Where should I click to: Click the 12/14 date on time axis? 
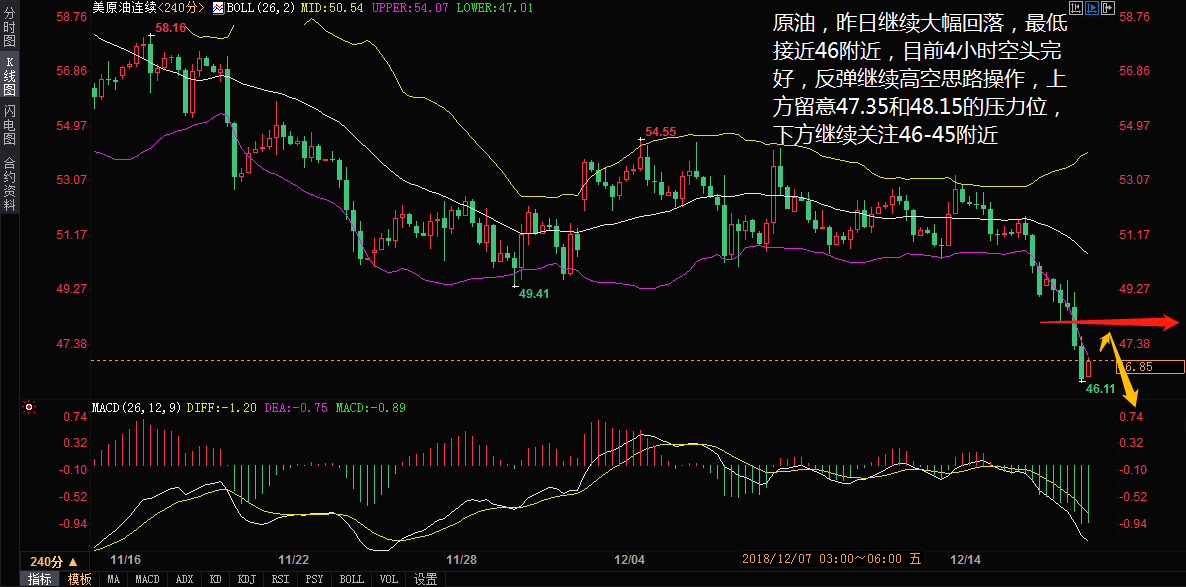965,561
